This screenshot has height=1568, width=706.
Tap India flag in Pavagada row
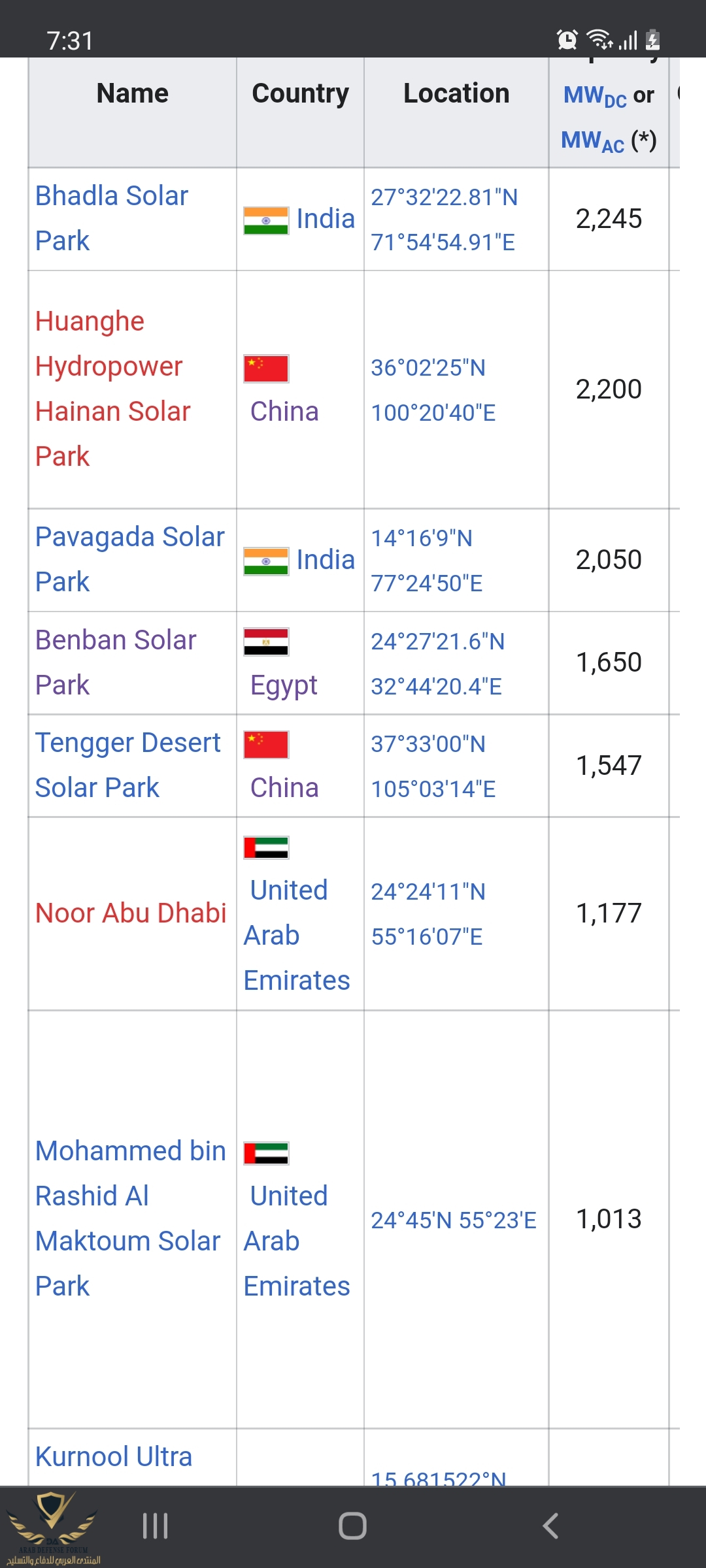pos(265,561)
